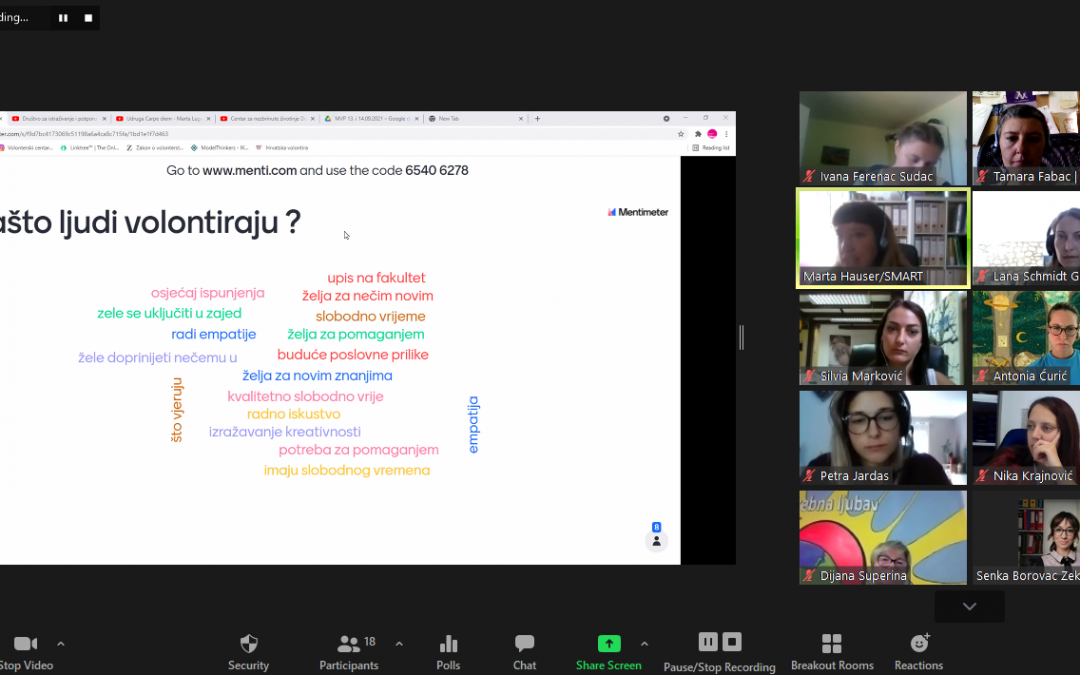The width and height of the screenshot is (1080, 675).
Task: Select Silvia Marković's video tile
Action: [883, 338]
